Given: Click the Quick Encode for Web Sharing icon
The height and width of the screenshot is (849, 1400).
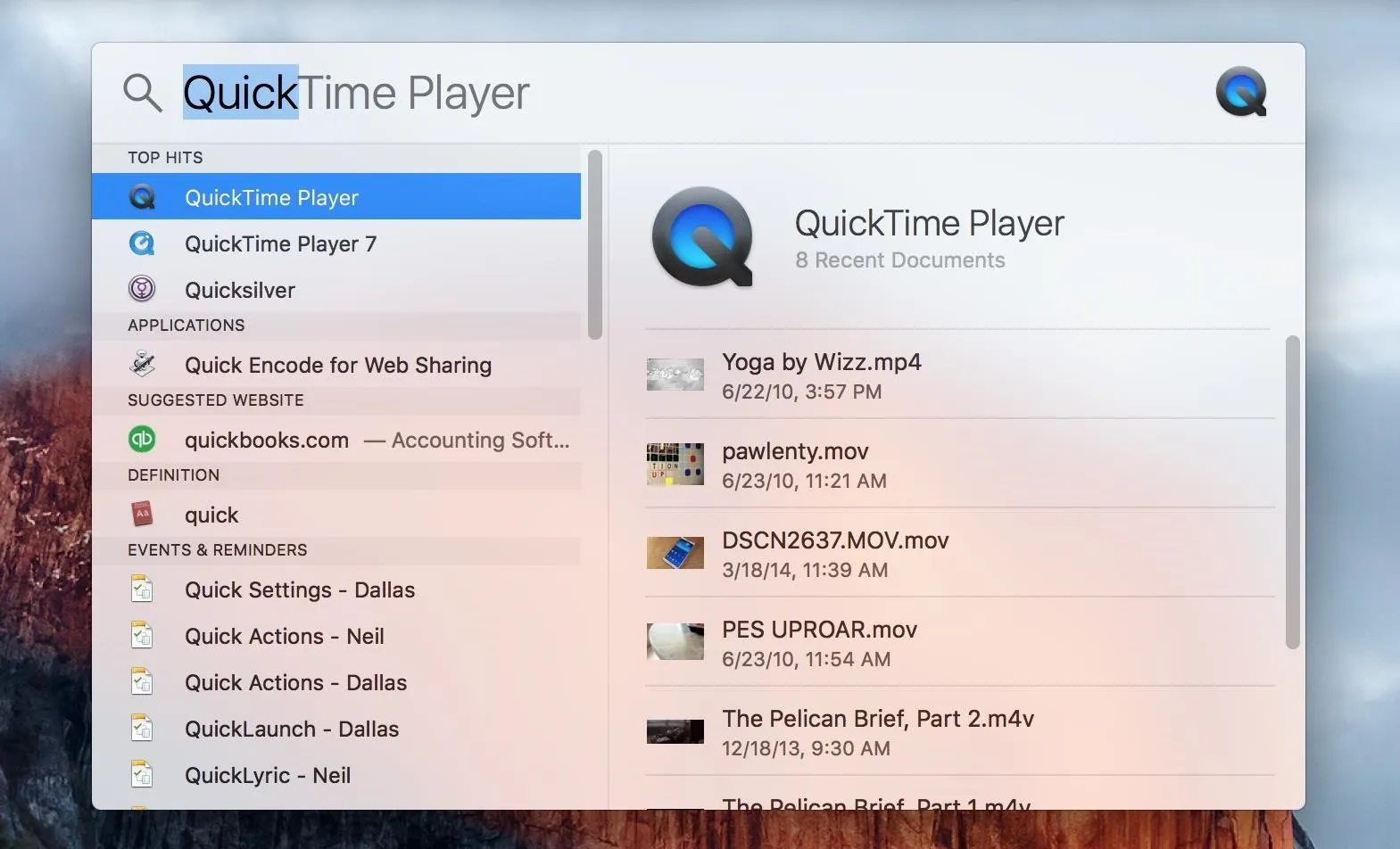Looking at the screenshot, I should click(x=142, y=365).
